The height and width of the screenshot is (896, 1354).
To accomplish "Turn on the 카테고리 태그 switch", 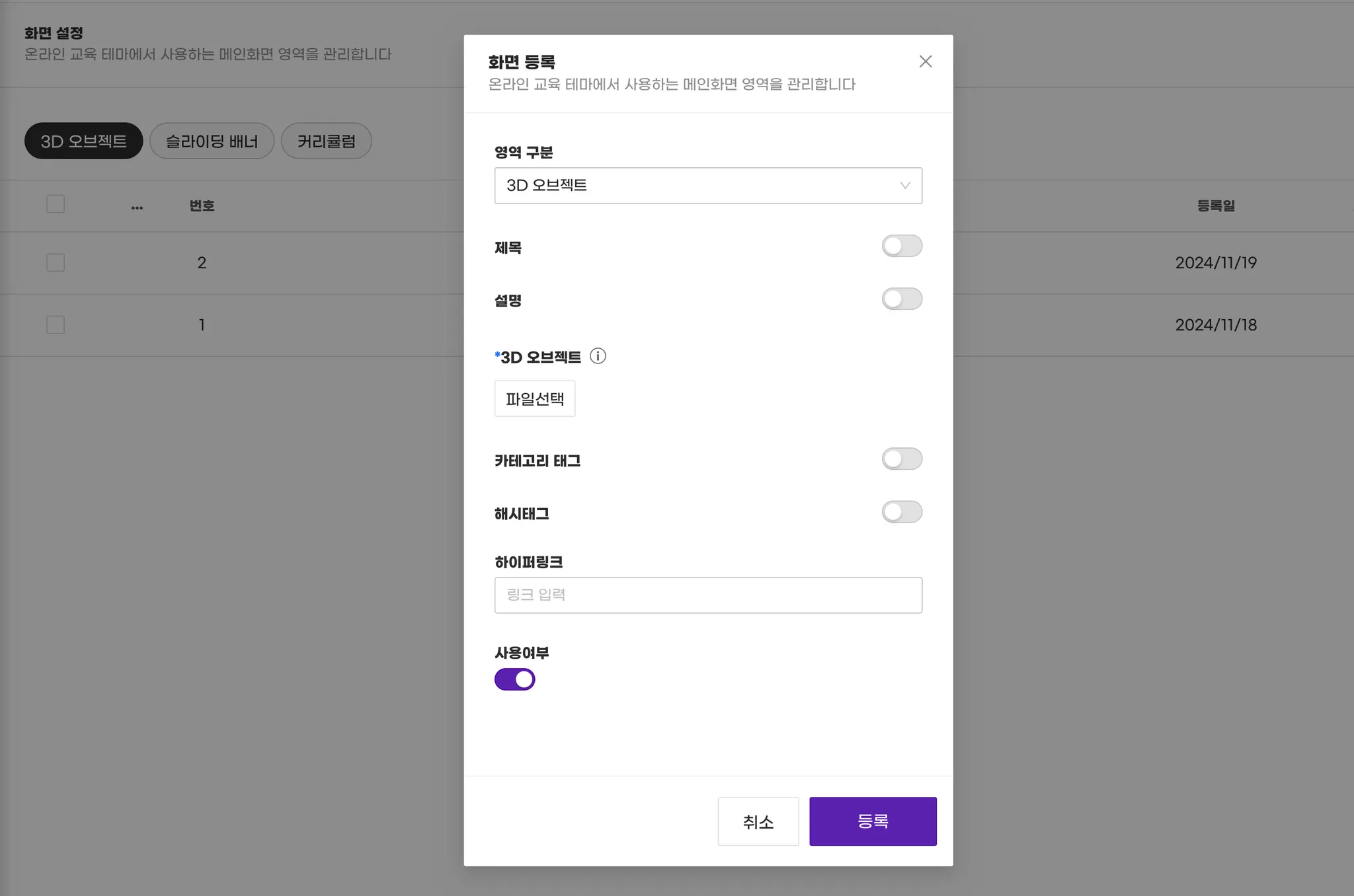I will [x=901, y=459].
